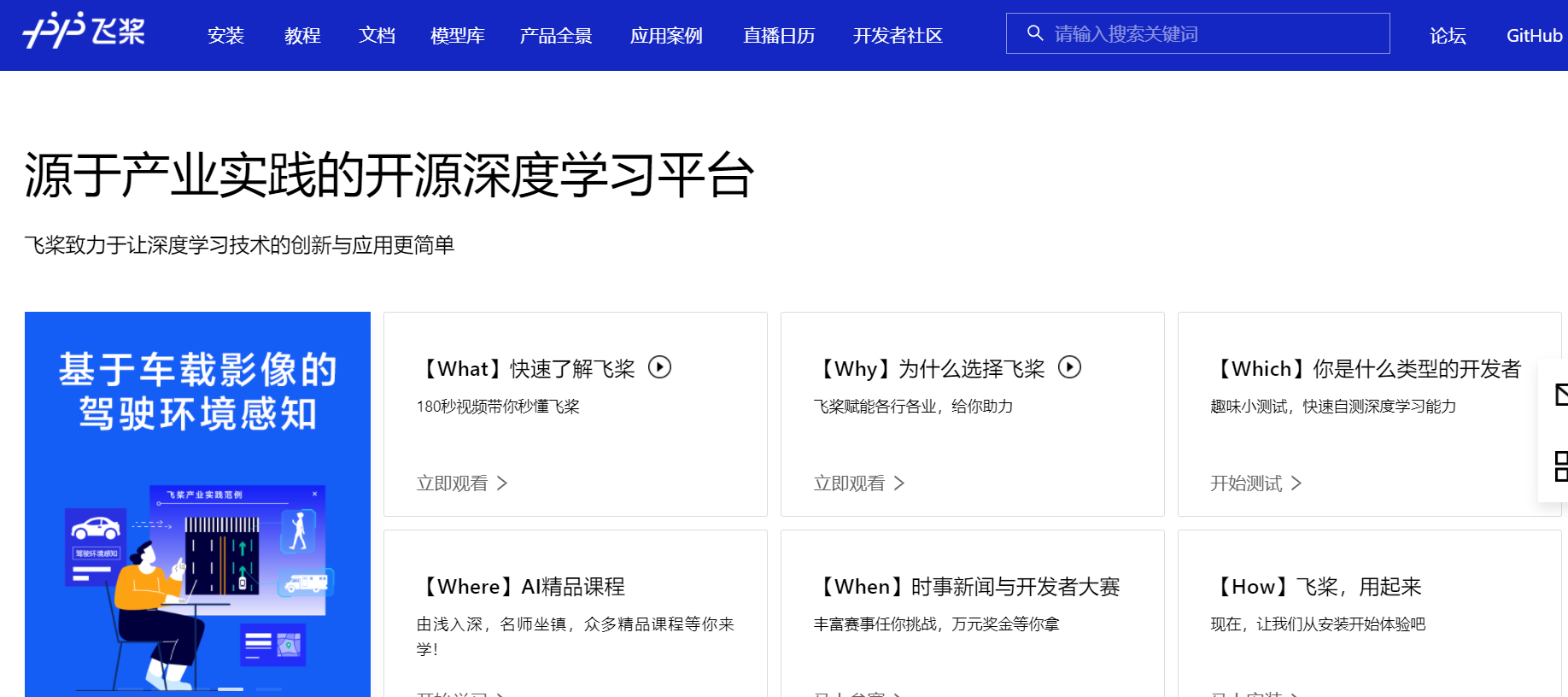Open the 开发者社区 menu
The image size is (1568, 697).
(x=898, y=36)
